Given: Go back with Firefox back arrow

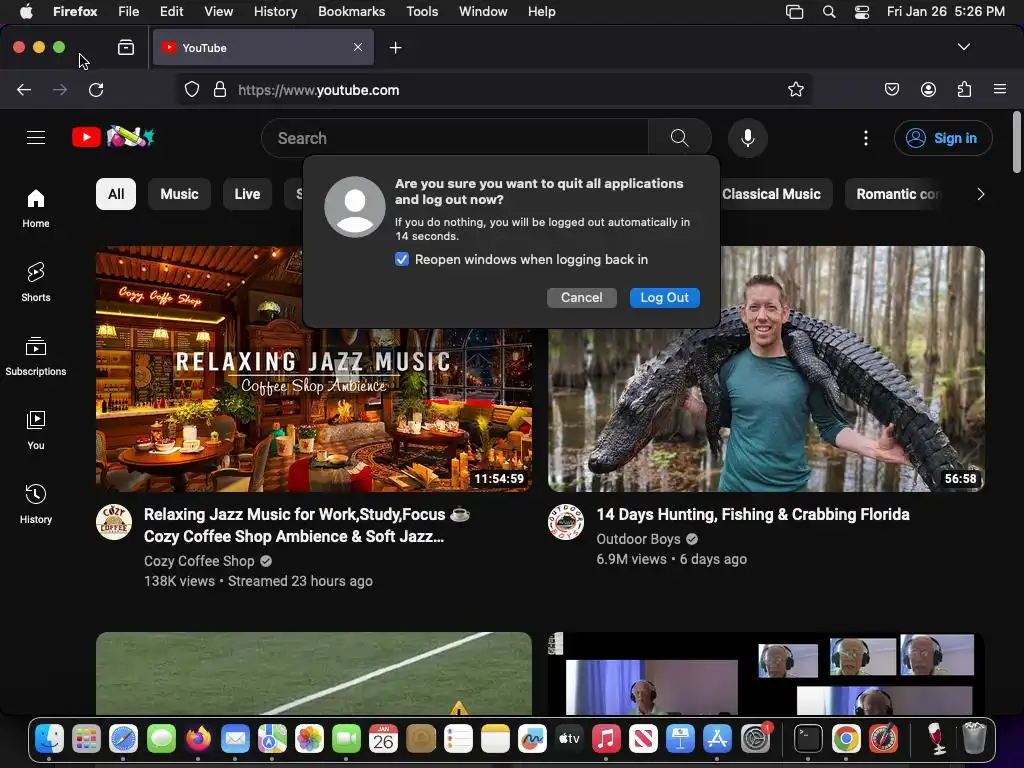Looking at the screenshot, I should (24, 89).
